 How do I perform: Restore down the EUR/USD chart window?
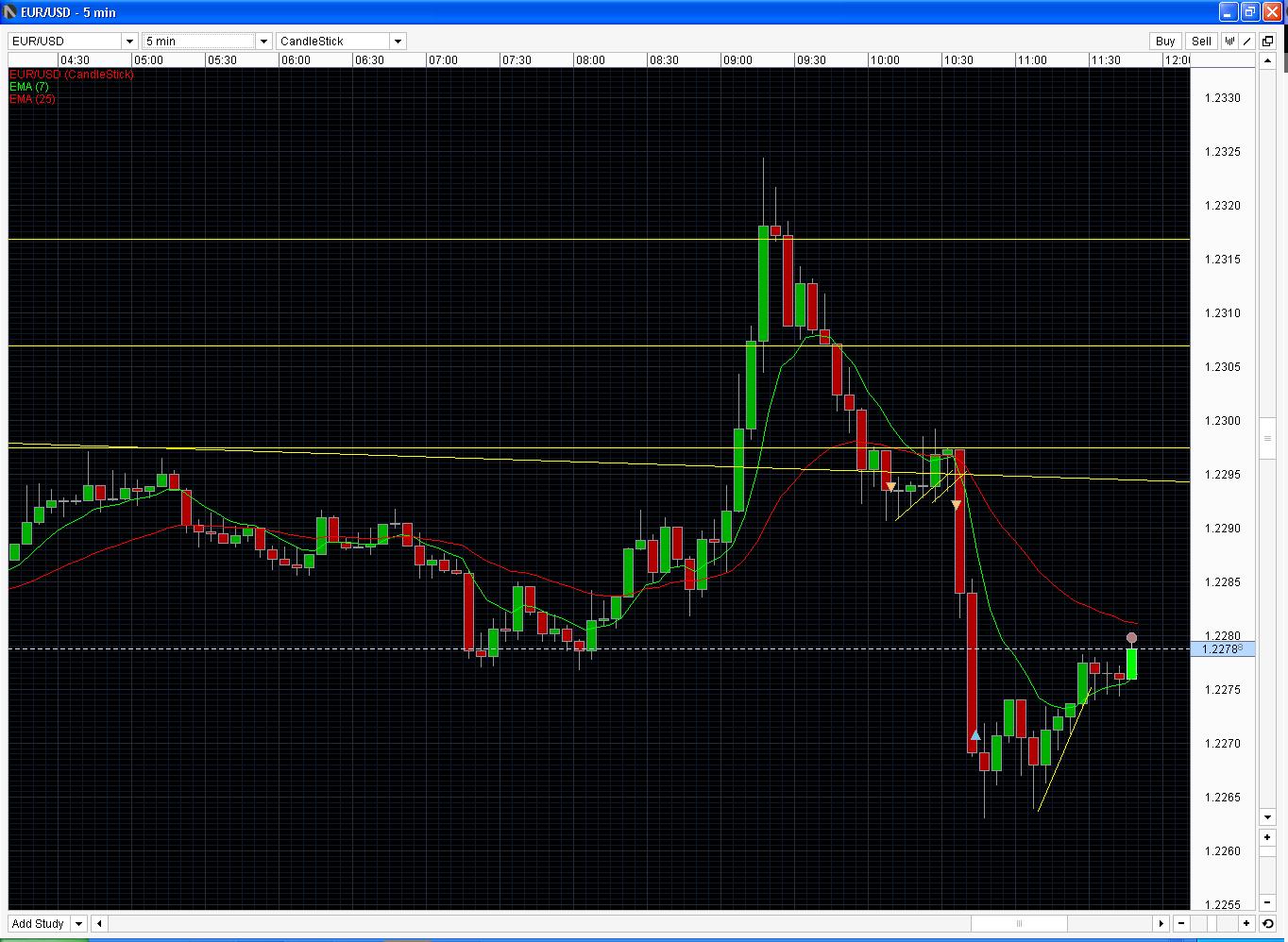click(x=1249, y=12)
